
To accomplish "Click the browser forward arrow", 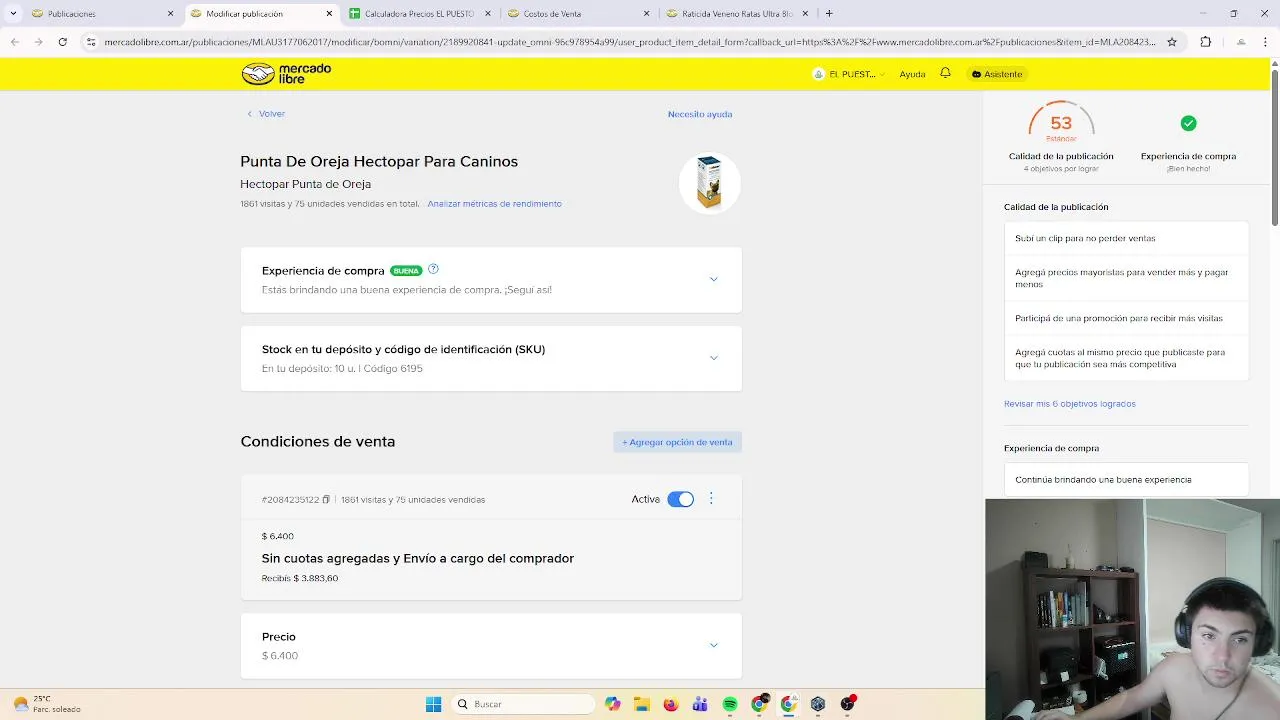I will click(38, 42).
